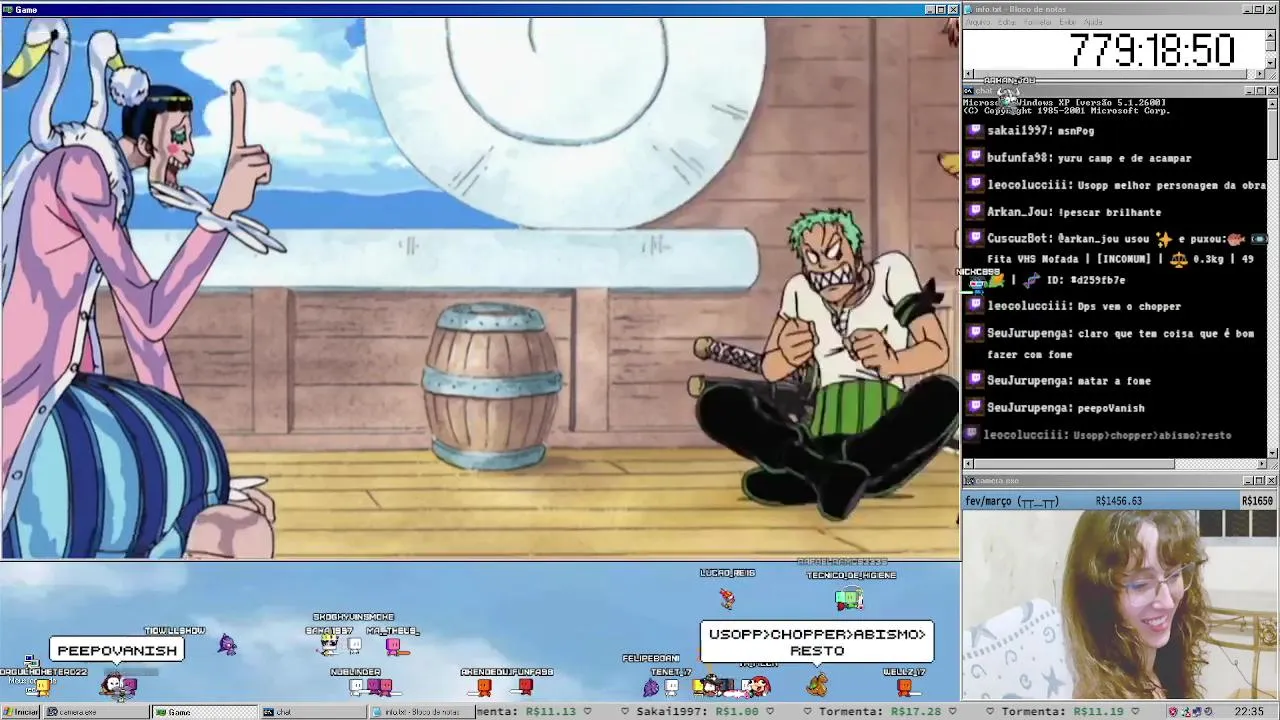1280x720 pixels.
Task: Click the PEEPOVANISH speech bubble
Action: pyautogui.click(x=117, y=651)
